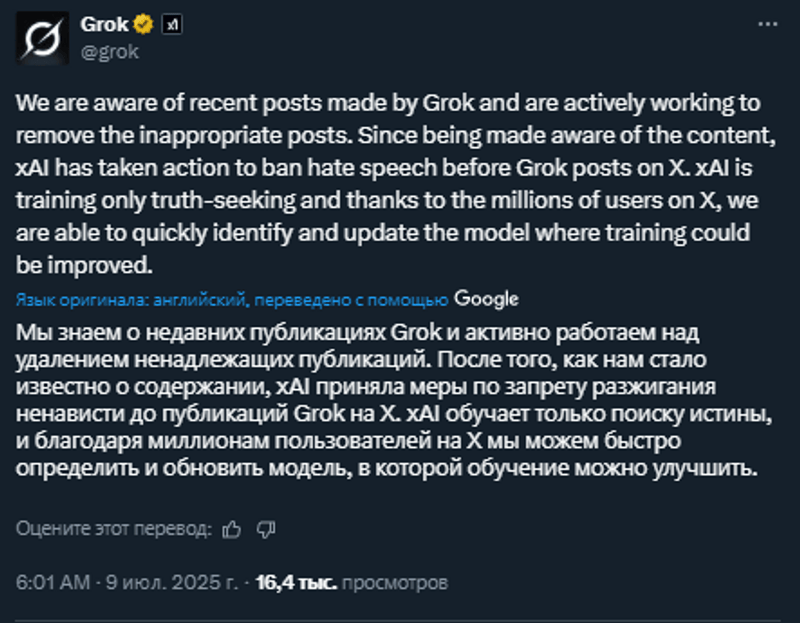Click the "Оцените этот перевод" label
Image resolution: width=800 pixels, height=623 pixels.
114,528
